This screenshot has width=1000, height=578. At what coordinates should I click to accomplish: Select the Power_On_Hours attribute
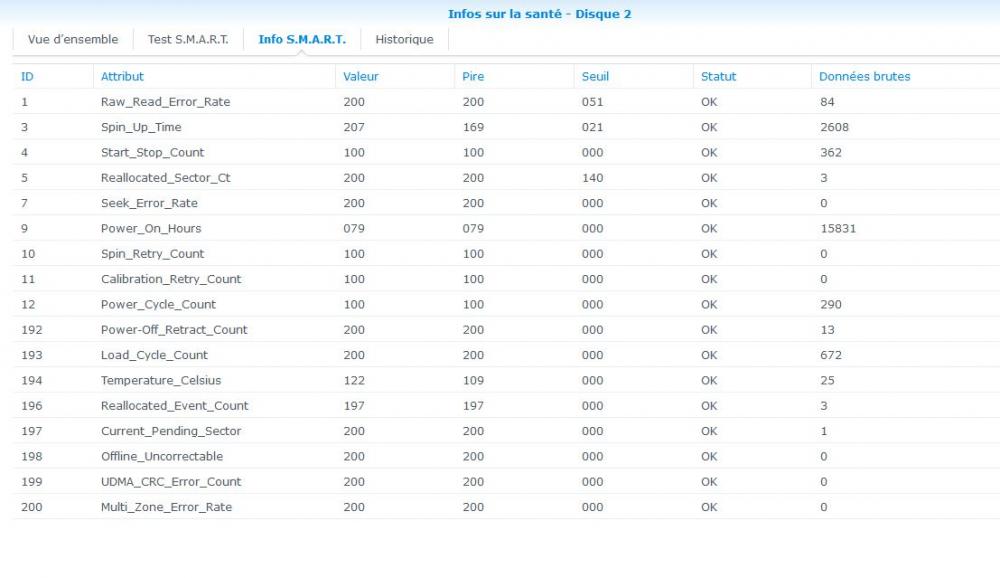pos(151,228)
